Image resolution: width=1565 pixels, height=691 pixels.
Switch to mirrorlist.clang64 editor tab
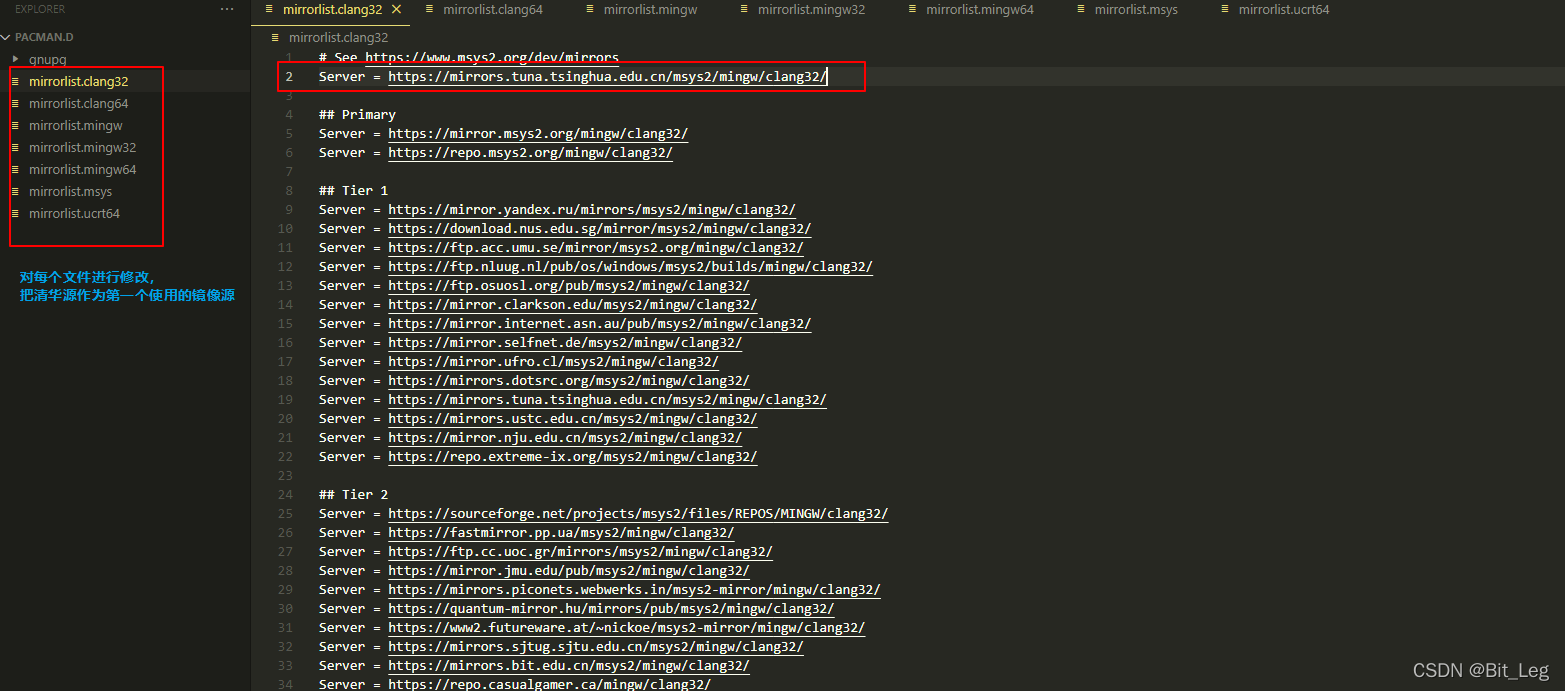coord(493,9)
